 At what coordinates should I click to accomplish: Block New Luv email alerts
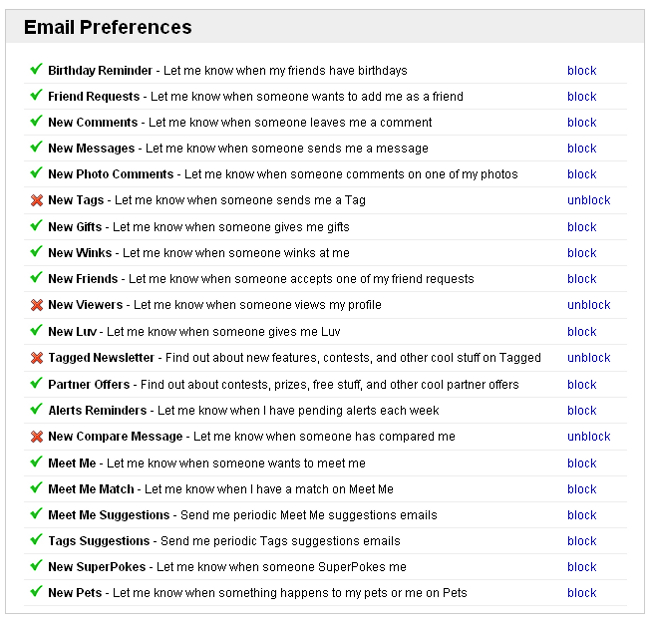(x=582, y=332)
